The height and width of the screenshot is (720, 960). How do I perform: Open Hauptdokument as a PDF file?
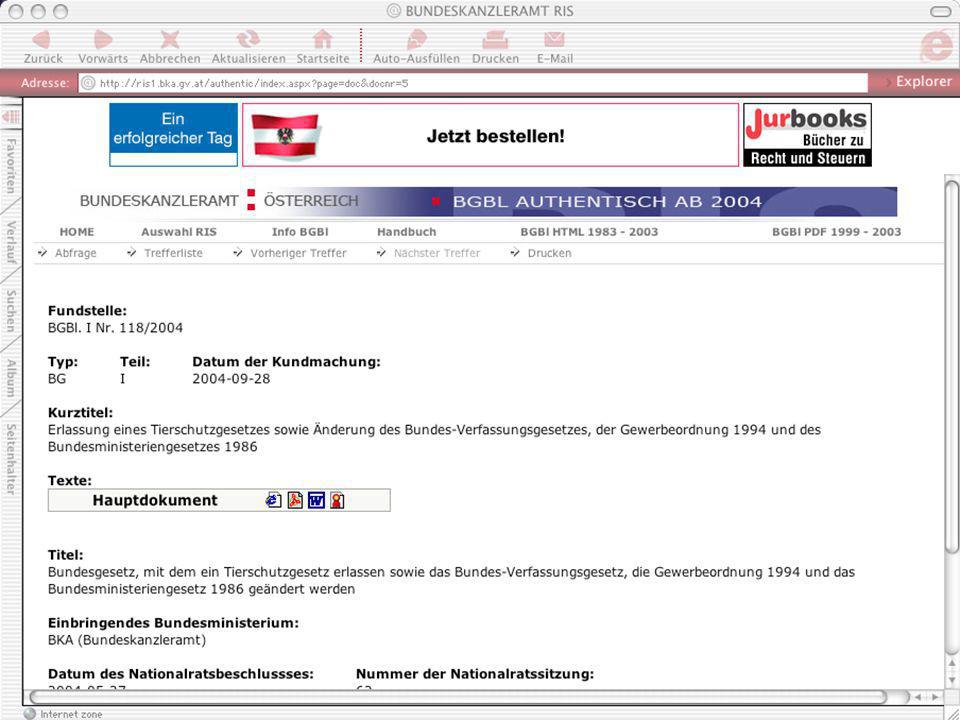(x=295, y=500)
